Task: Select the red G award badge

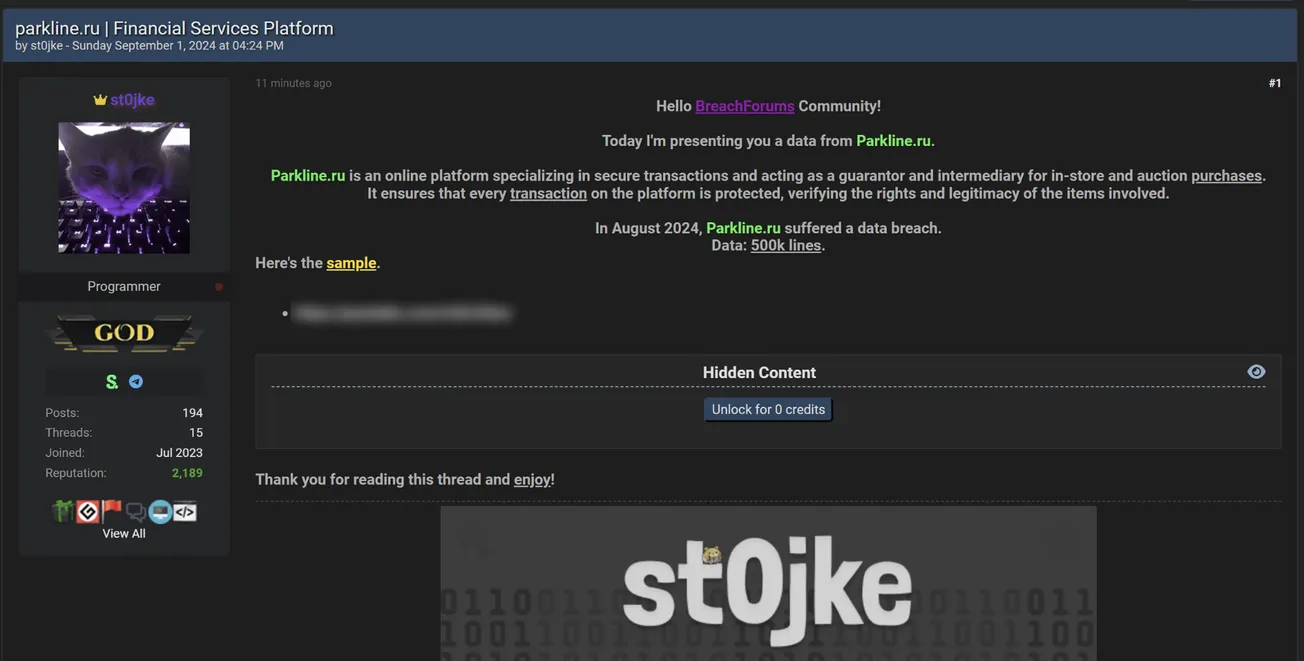Action: click(88, 512)
